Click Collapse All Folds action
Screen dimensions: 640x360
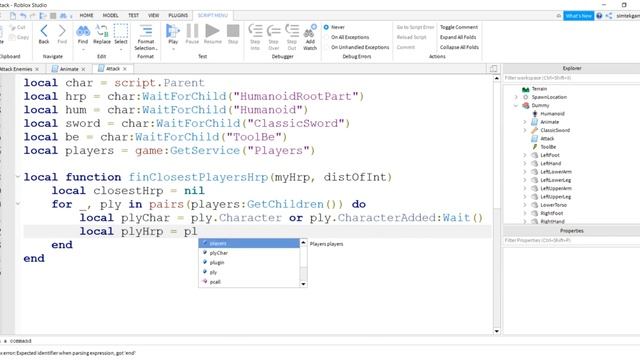pos(459,47)
